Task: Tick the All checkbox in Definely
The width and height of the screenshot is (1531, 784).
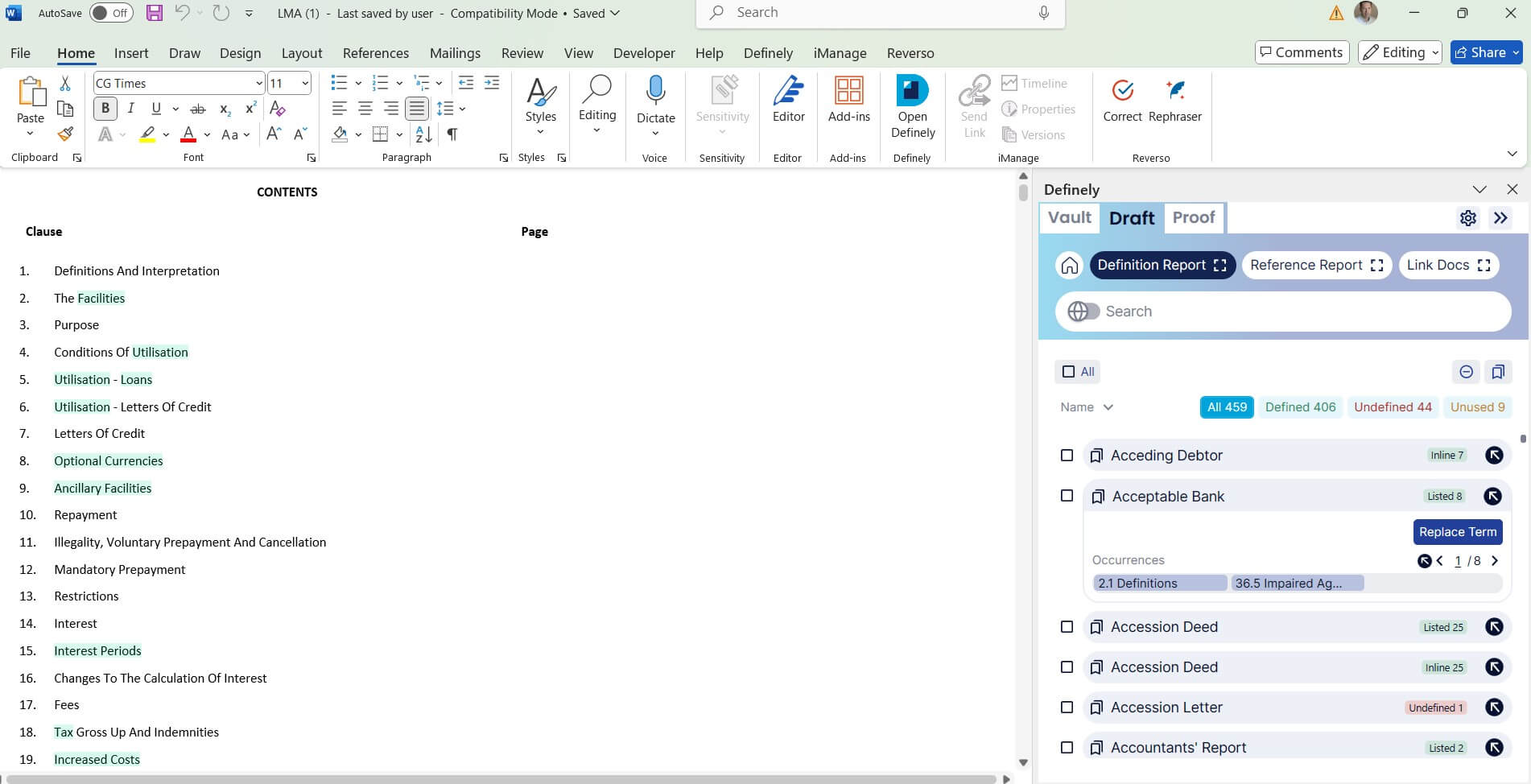Action: point(1068,372)
